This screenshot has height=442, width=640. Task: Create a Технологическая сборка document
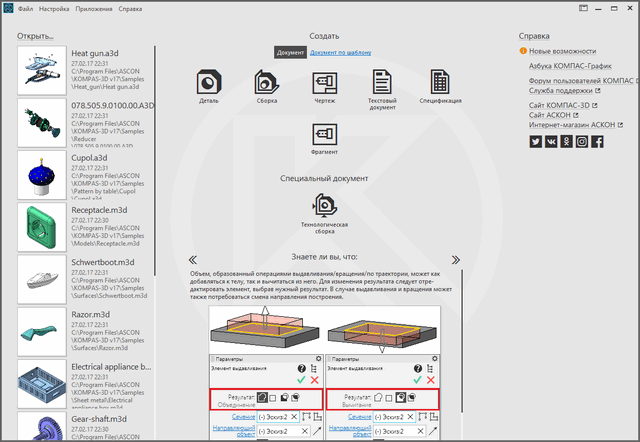[x=324, y=207]
